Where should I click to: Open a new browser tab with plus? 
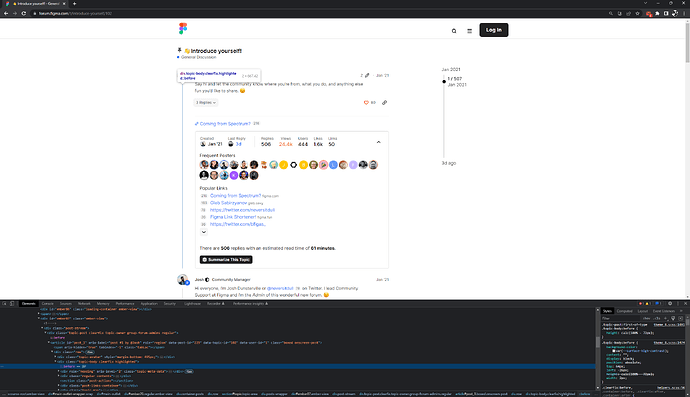click(74, 4)
